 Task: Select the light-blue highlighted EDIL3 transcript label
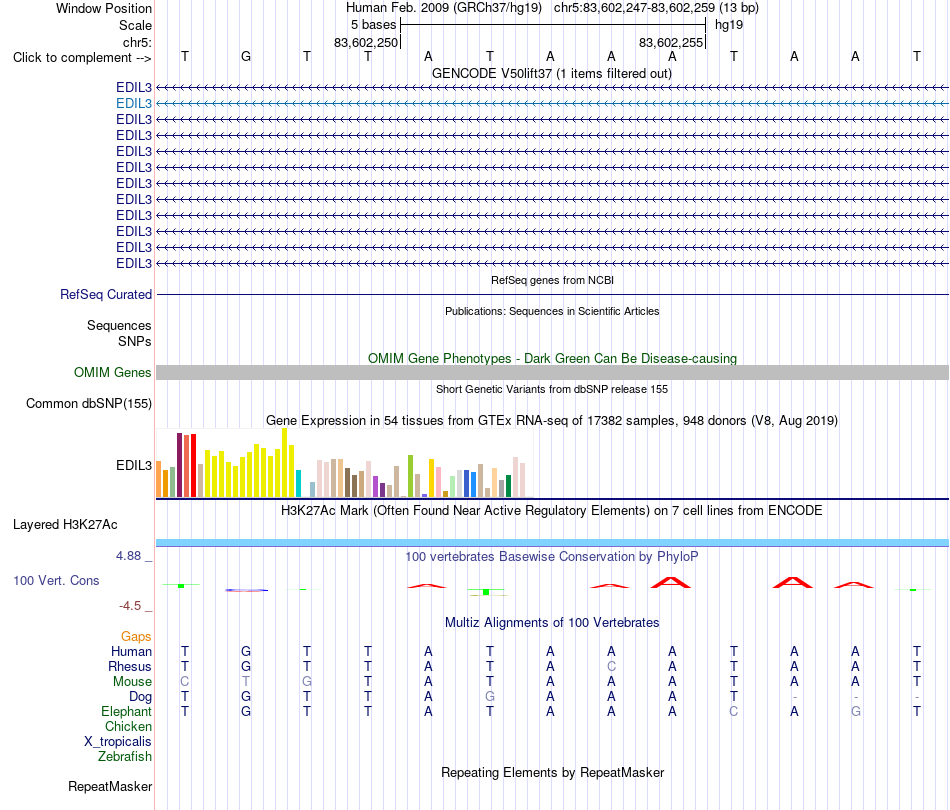click(x=134, y=104)
